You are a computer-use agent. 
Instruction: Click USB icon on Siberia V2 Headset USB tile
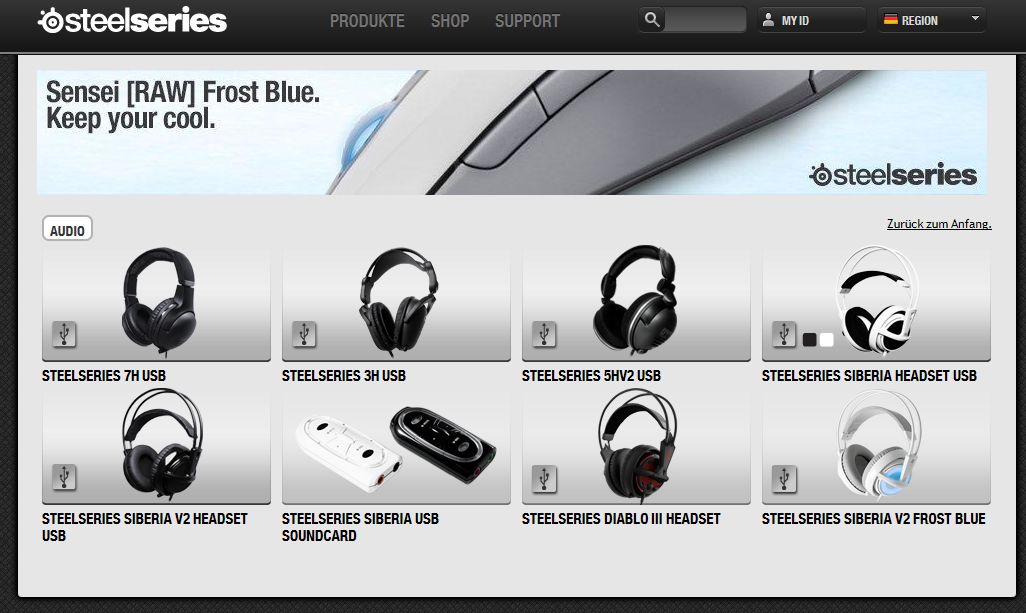click(64, 477)
